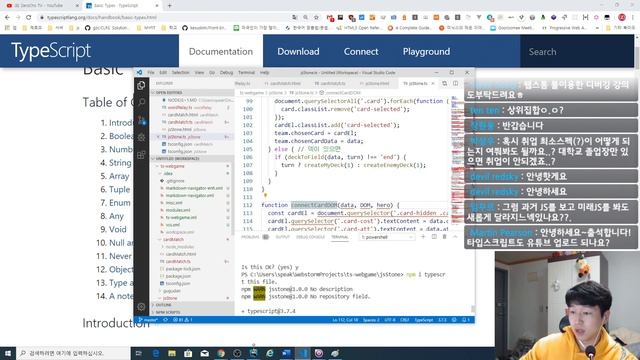Open the Playground link on TypeScript site
Screen dimensions: 640x360
(x=426, y=51)
